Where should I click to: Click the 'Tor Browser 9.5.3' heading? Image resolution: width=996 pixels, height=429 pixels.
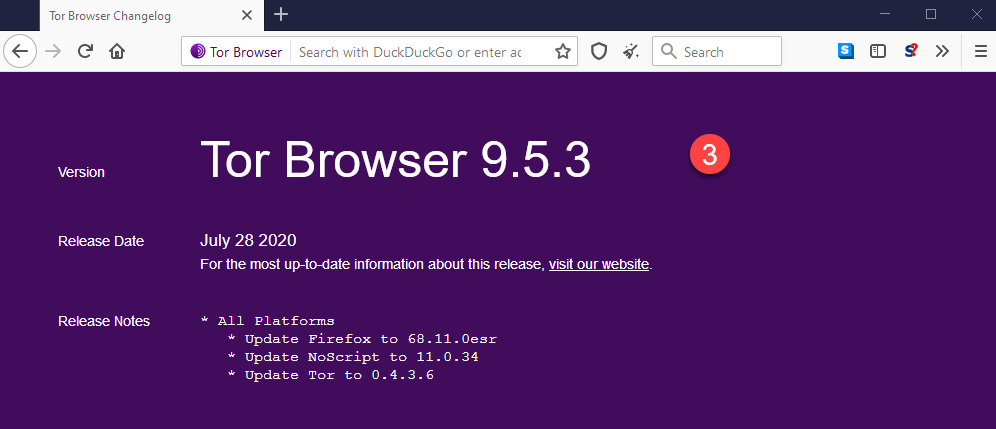[396, 159]
